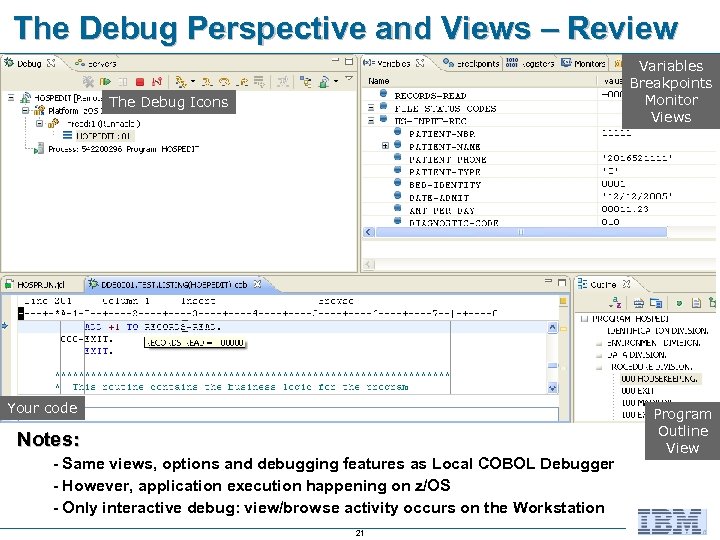Click the Outline collapse all icon
Image resolution: width=720 pixels, height=540 pixels.
tap(639, 303)
